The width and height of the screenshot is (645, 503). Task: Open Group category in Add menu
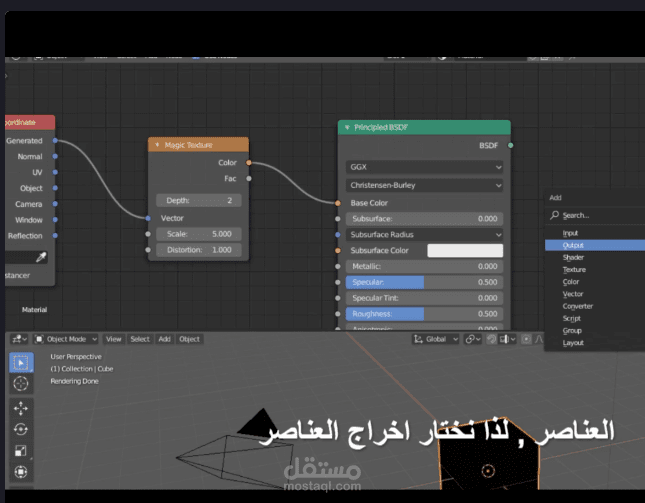[595, 331]
